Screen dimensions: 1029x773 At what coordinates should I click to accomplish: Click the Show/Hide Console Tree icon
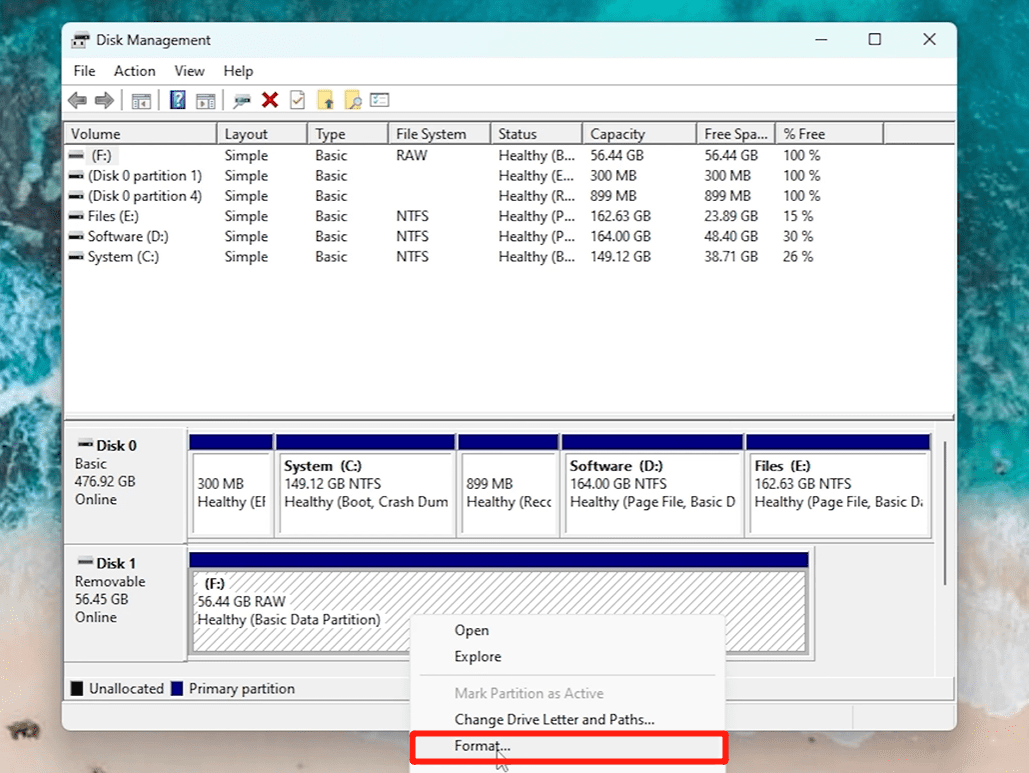(x=141, y=100)
